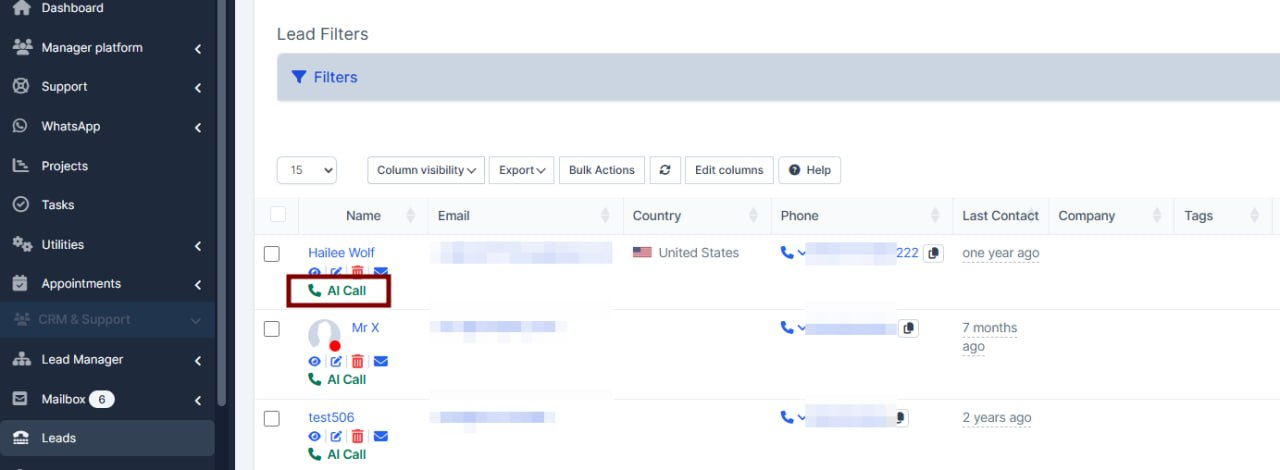Image resolution: width=1280 pixels, height=470 pixels.
Task: View Mr X lead with eye icon
Action: pyautogui.click(x=315, y=361)
